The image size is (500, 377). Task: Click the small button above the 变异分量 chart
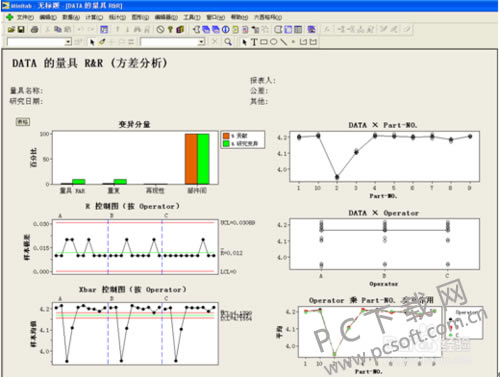pyautogui.click(x=23, y=122)
